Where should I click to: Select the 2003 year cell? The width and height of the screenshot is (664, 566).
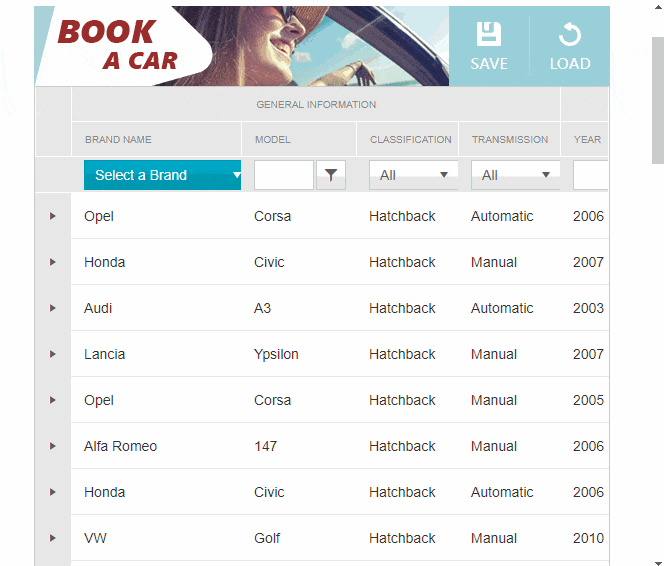pyautogui.click(x=588, y=308)
